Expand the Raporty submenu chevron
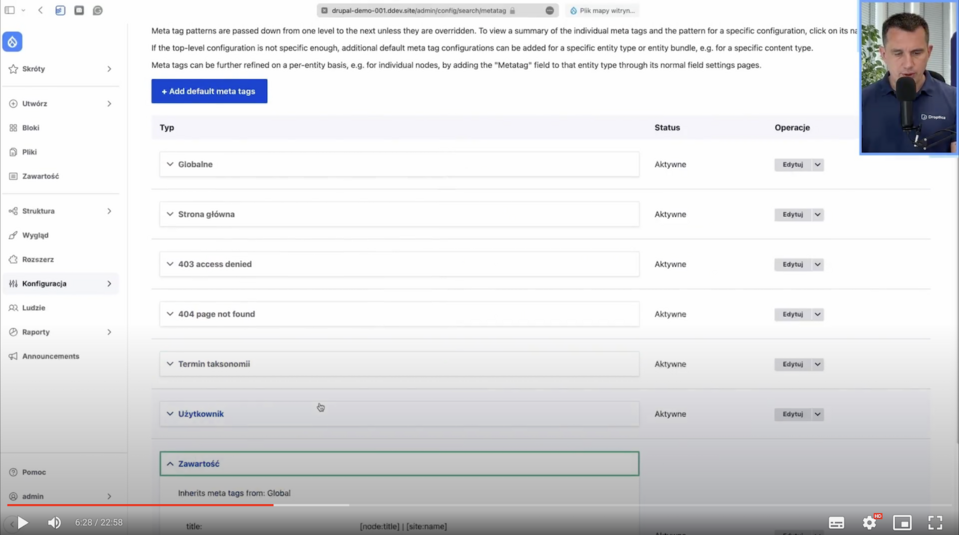The height and width of the screenshot is (535, 959). 109,332
